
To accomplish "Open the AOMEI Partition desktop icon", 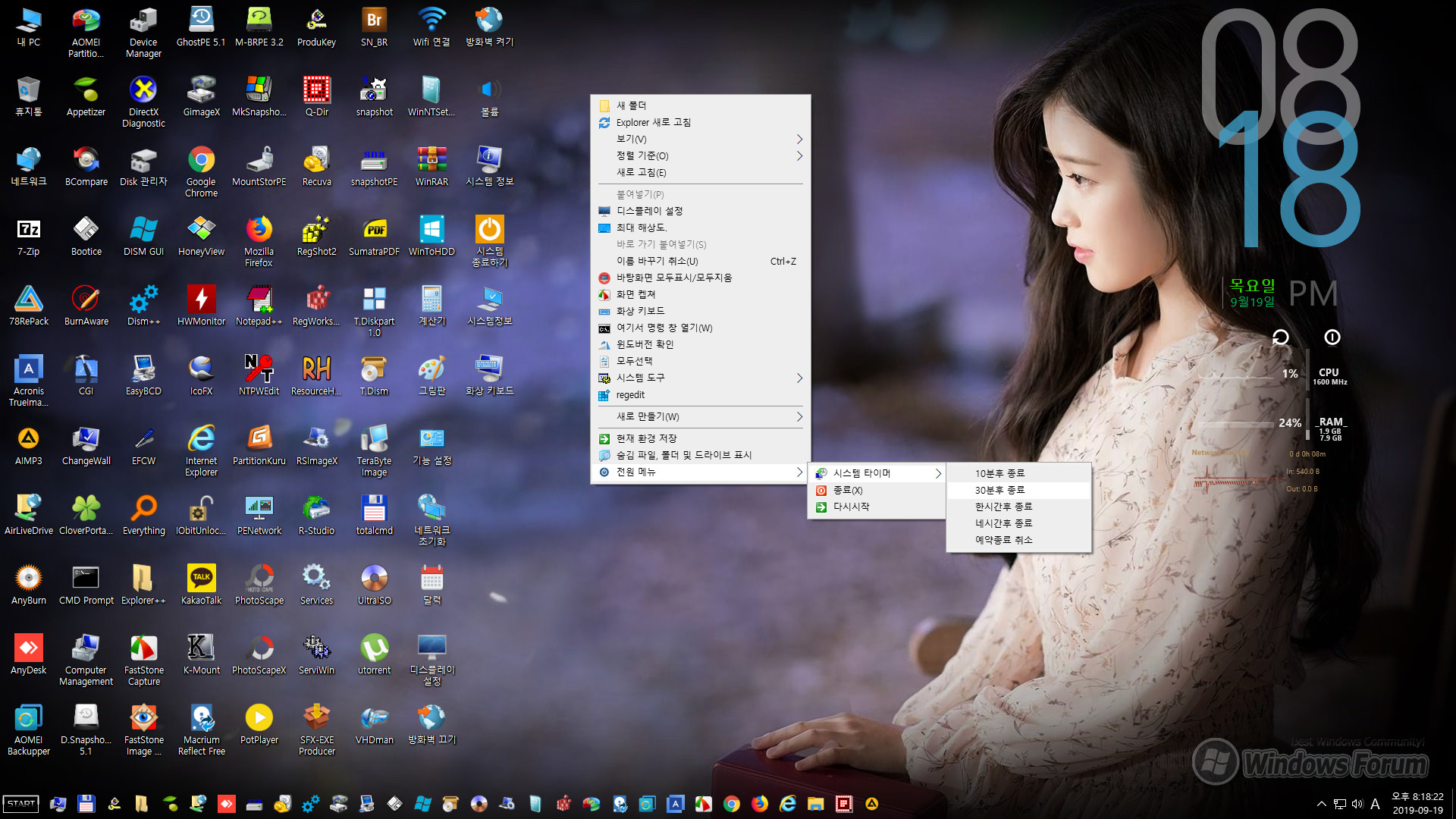I will tap(86, 32).
